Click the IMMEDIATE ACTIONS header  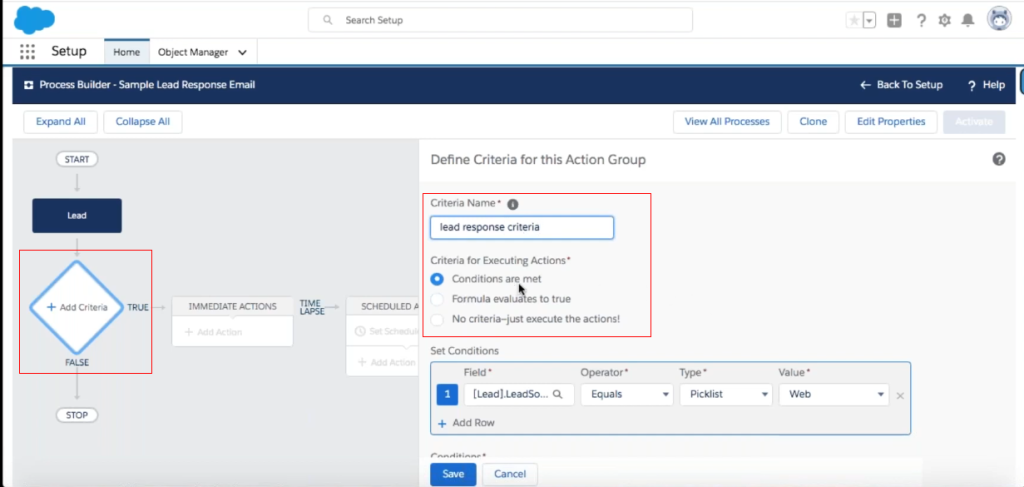[x=232, y=306]
